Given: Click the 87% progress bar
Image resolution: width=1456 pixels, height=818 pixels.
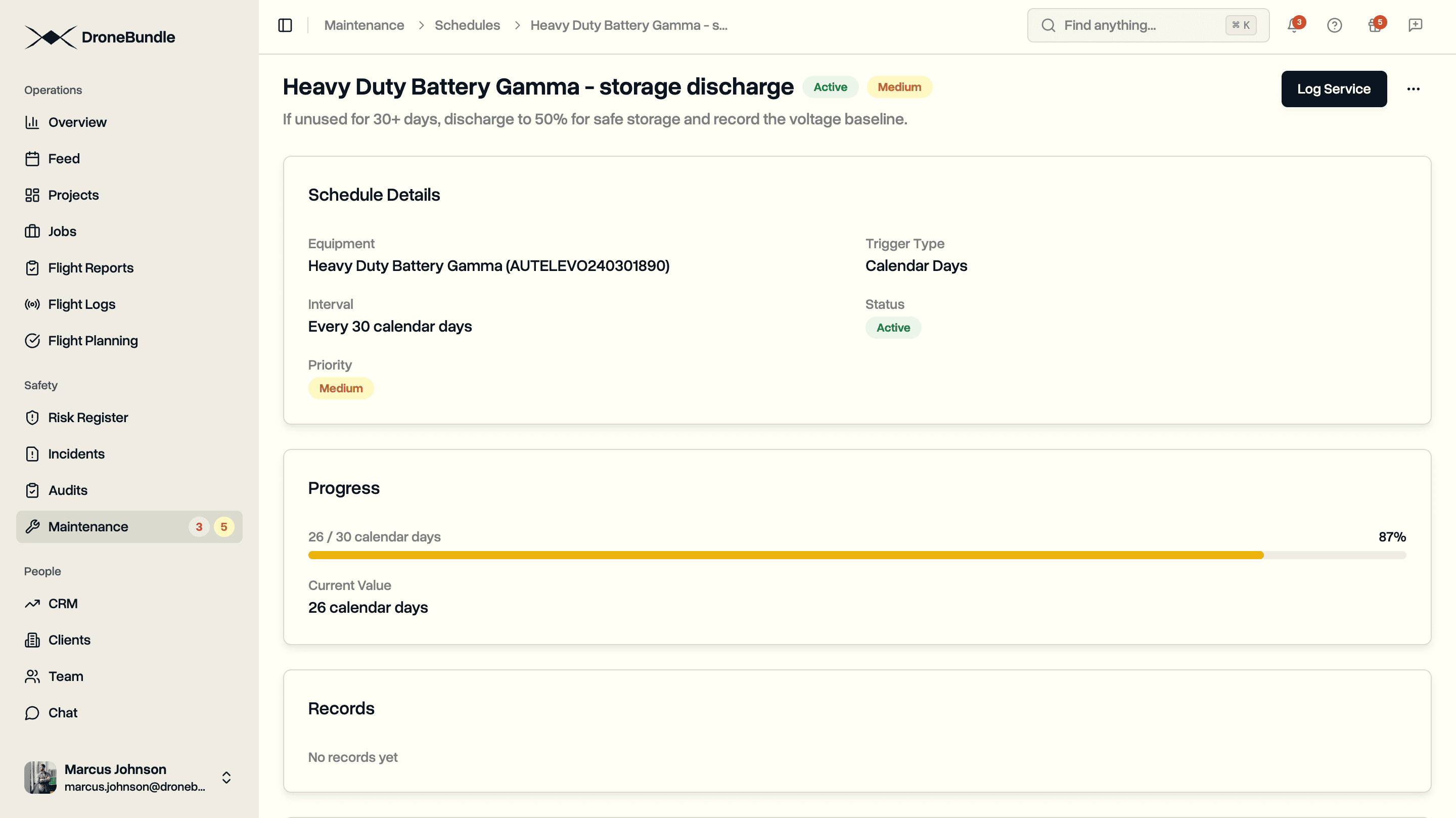Looking at the screenshot, I should [857, 556].
